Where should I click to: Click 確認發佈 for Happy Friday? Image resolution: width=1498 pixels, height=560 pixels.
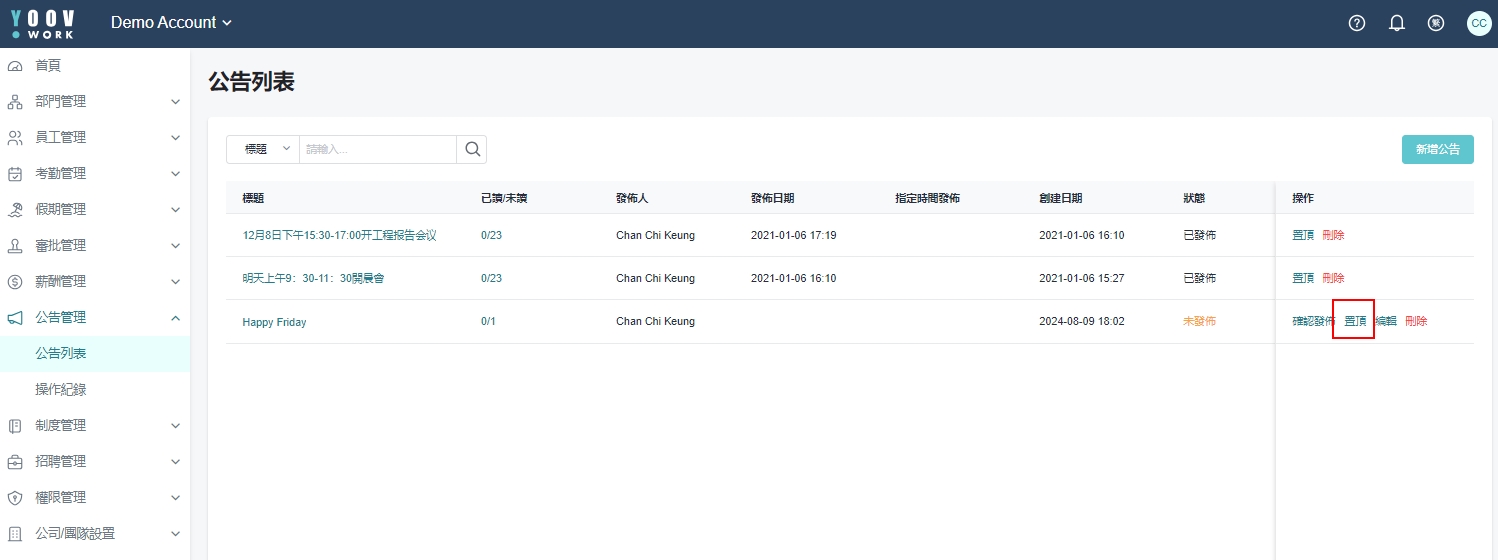coord(1312,321)
